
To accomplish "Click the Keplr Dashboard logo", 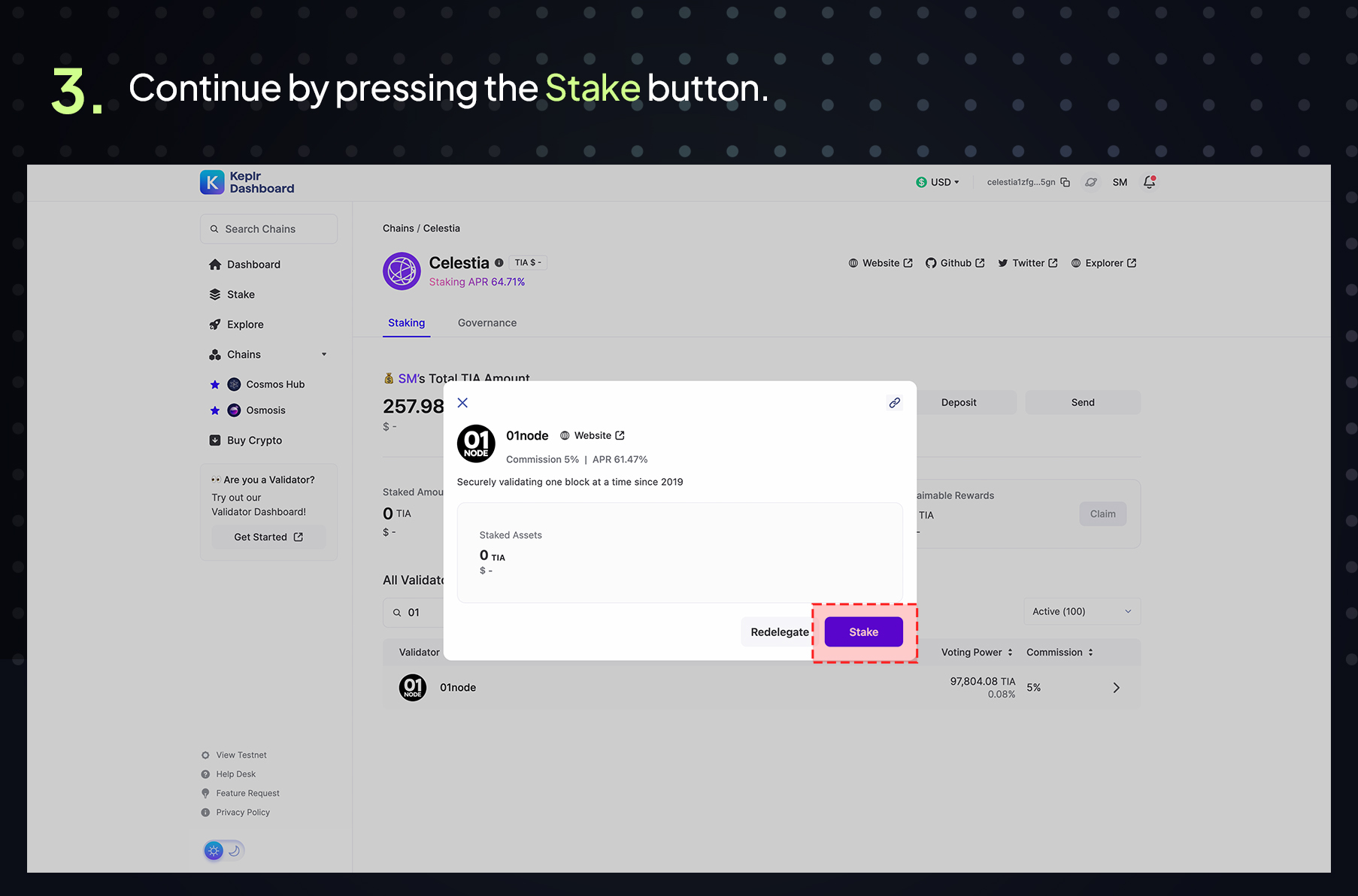I will click(x=247, y=183).
